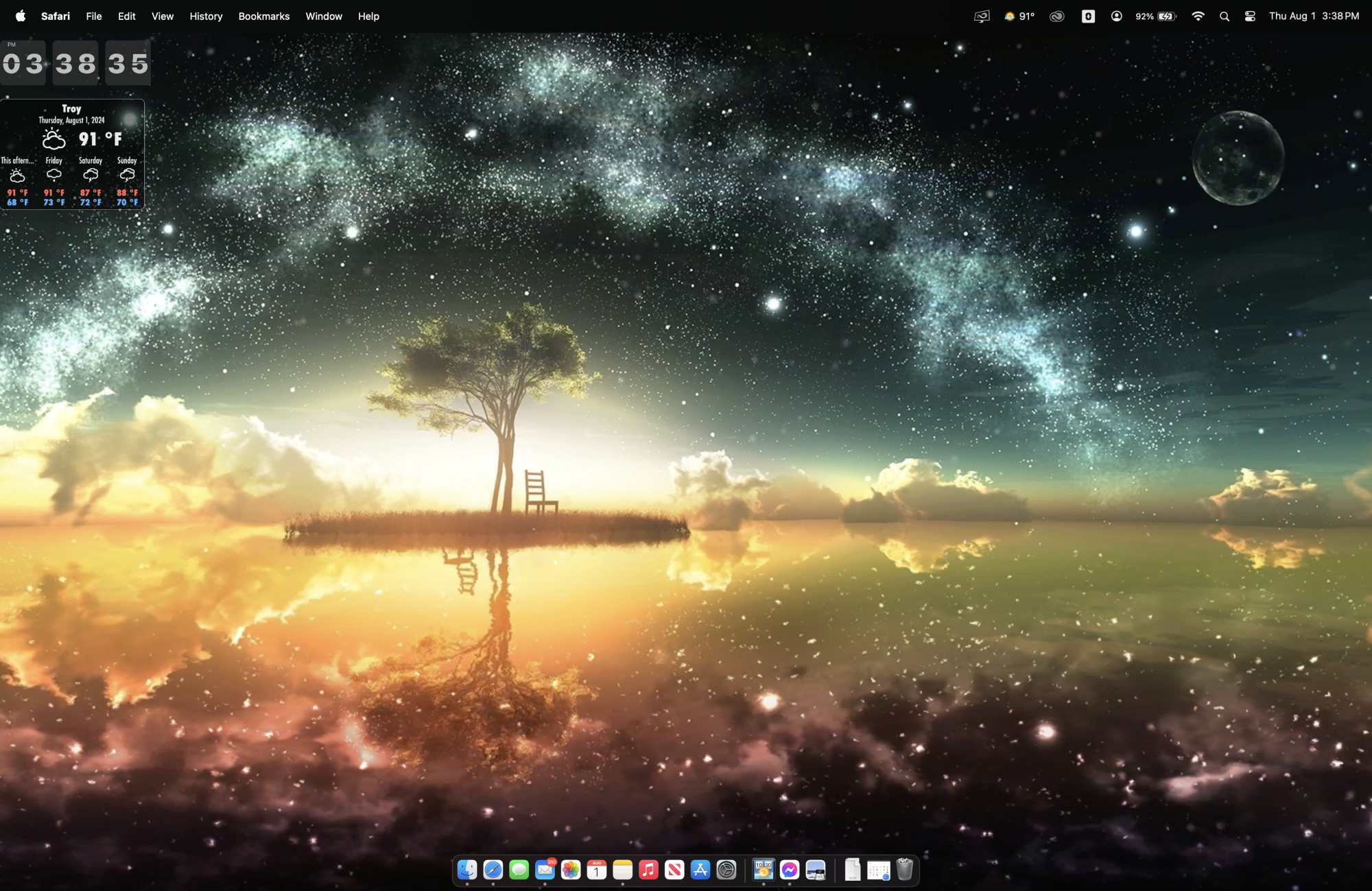Open the Creative Cloud menu bar icon
This screenshot has height=891, width=1372.
coord(1056,16)
